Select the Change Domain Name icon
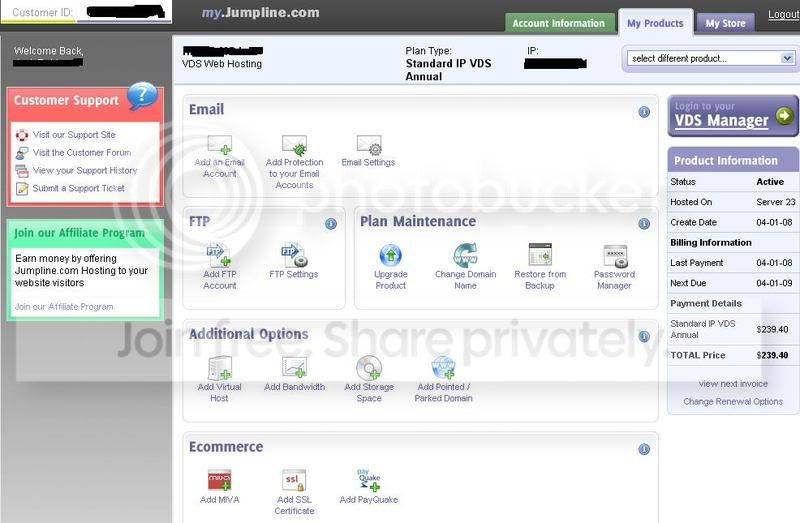Image resolution: width=800 pixels, height=523 pixels. click(465, 255)
